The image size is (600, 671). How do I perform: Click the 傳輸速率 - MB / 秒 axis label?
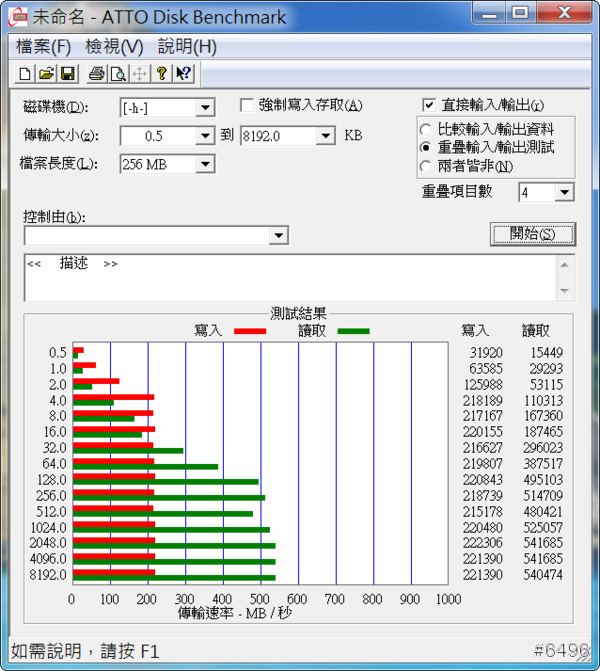tap(235, 613)
